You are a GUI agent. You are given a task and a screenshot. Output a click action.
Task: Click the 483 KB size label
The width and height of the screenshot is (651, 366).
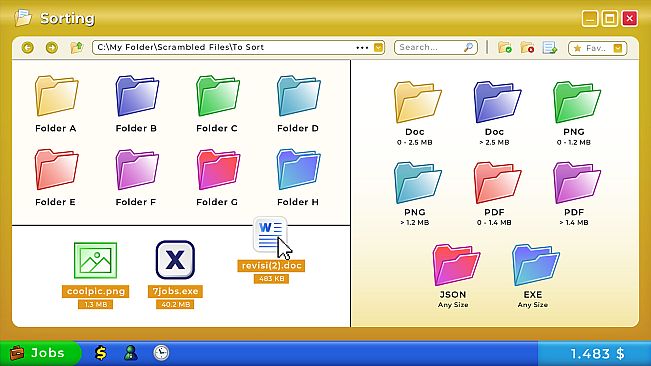(271, 278)
